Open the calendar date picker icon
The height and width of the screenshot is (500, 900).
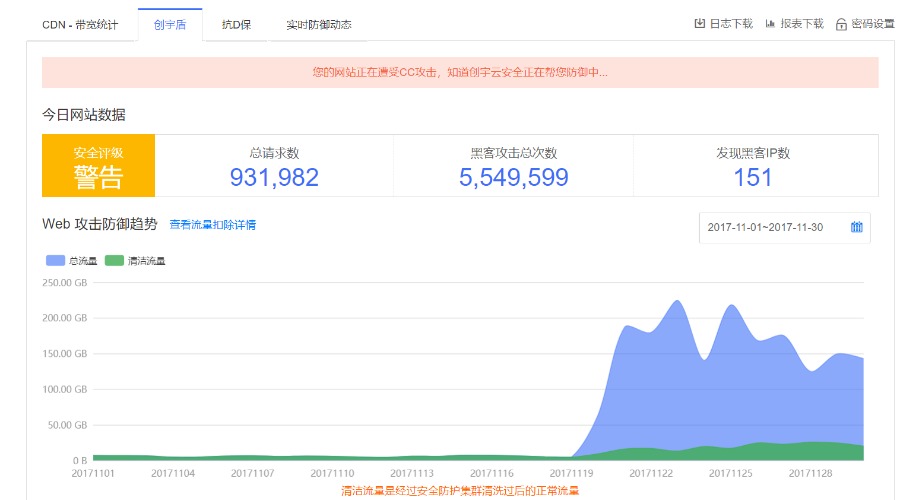coord(856,227)
